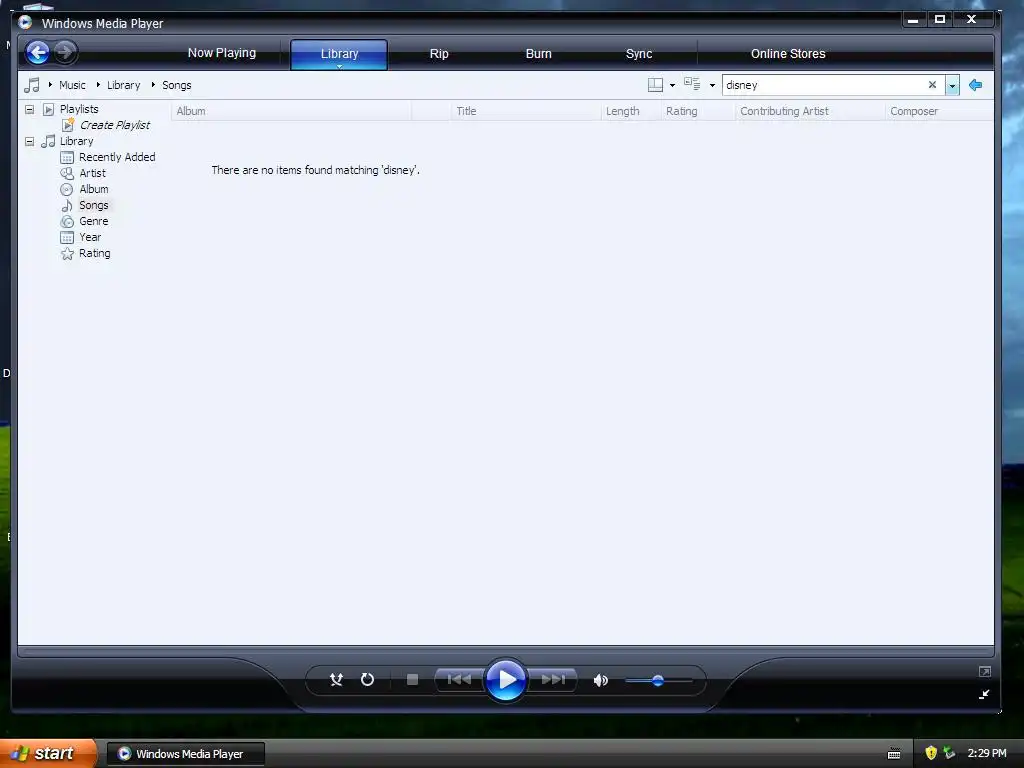Open Layout Options dropdown arrow

click(x=673, y=86)
